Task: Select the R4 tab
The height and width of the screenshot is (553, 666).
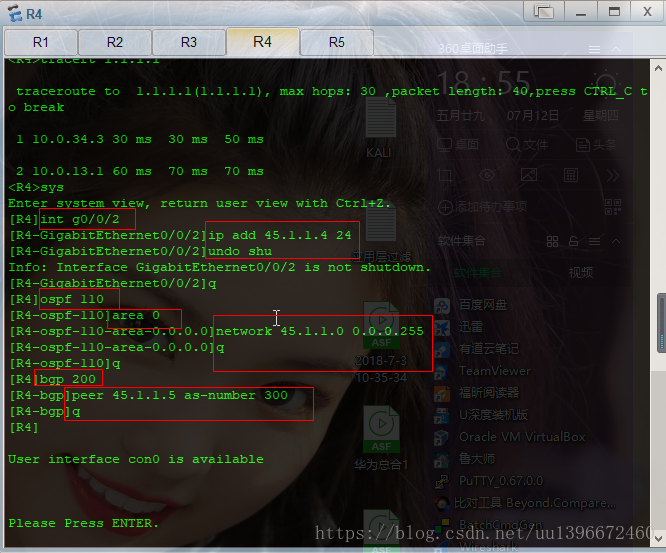Action: pos(262,42)
